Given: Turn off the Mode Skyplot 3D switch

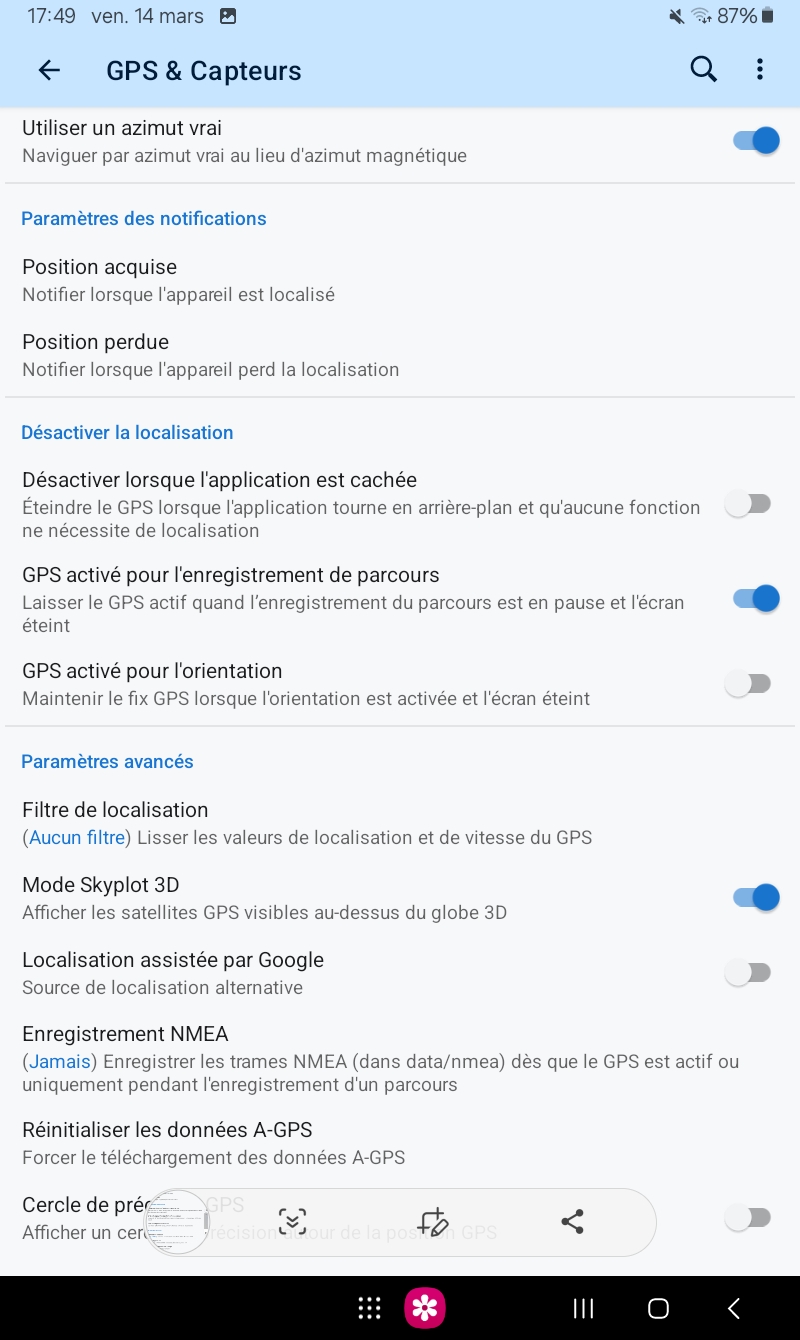Looking at the screenshot, I should tap(756, 897).
